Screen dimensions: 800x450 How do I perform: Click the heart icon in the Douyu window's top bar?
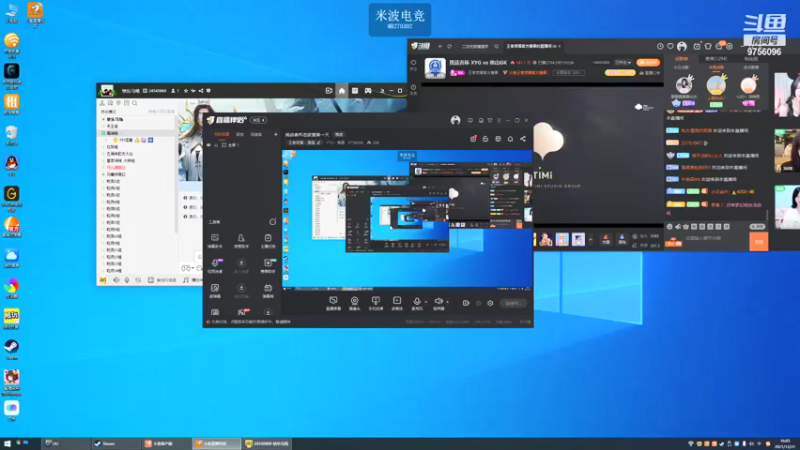[x=670, y=46]
